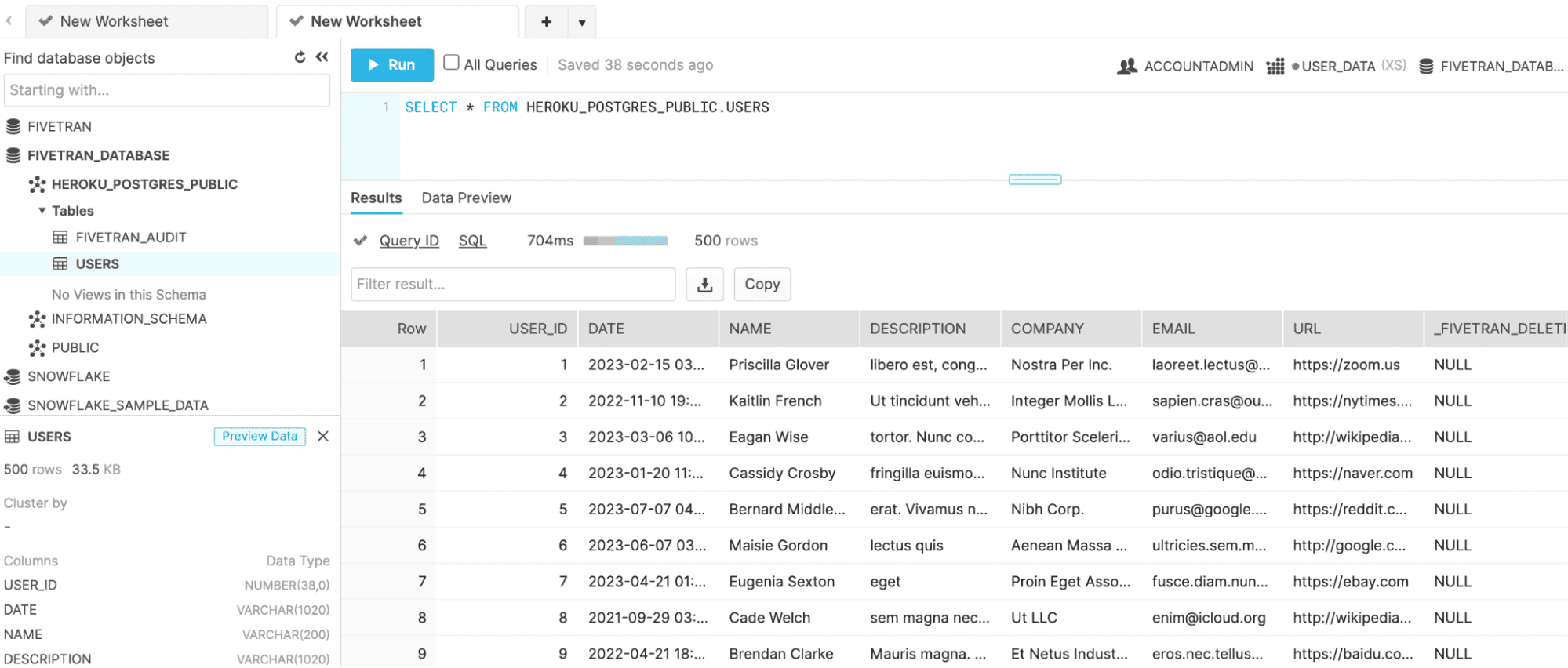The height and width of the screenshot is (668, 1568).
Task: Open the FIVETRAN_DATAB database context selector
Action: (x=1492, y=67)
